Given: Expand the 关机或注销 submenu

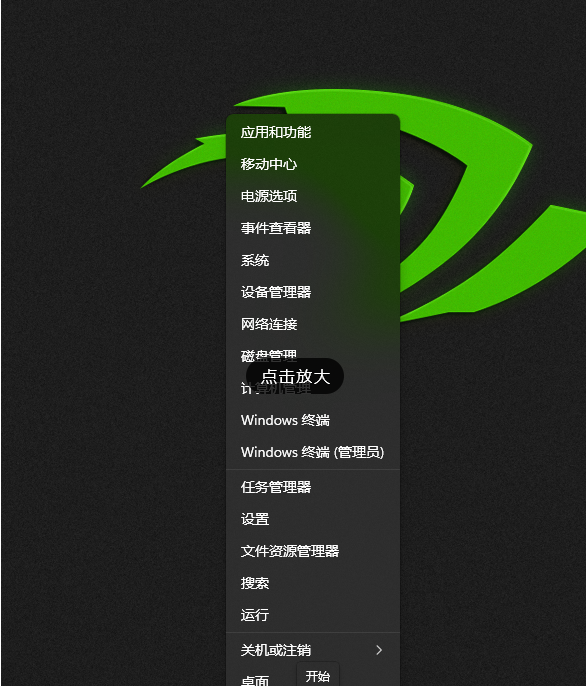Looking at the screenshot, I should [313, 650].
